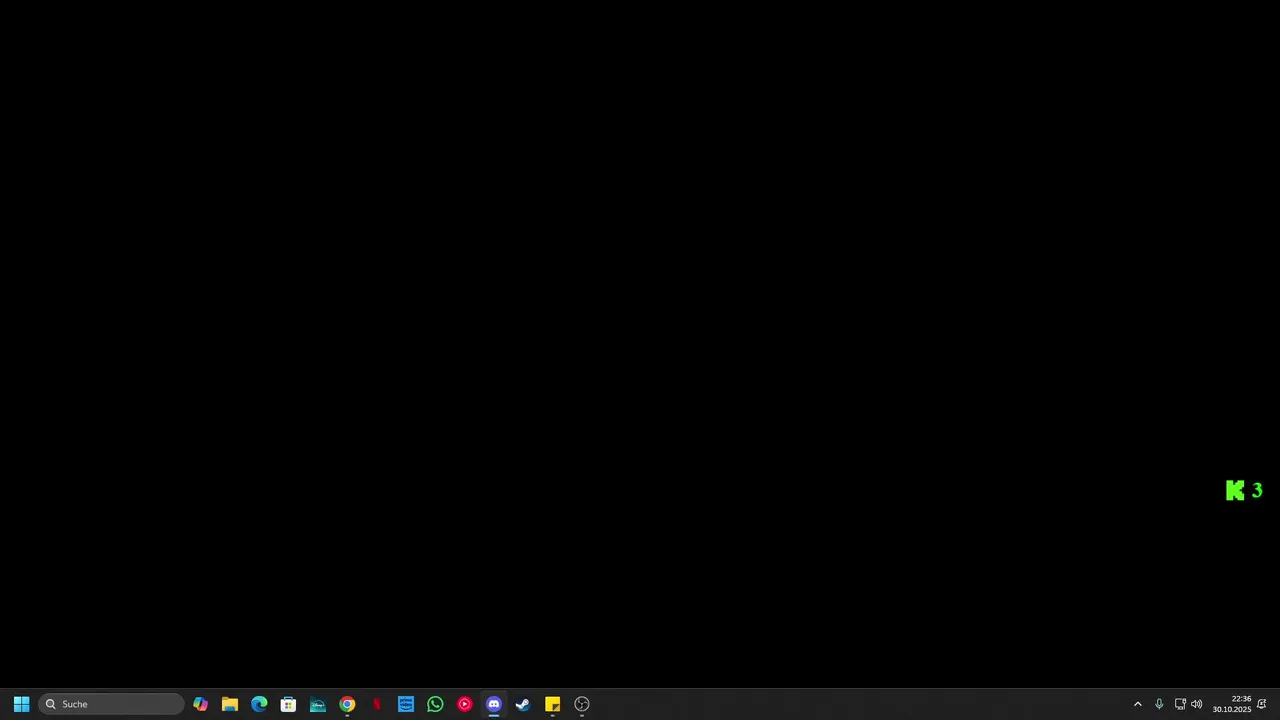The height and width of the screenshot is (720, 1280).
Task: Switch to the Discord window
Action: [494, 704]
